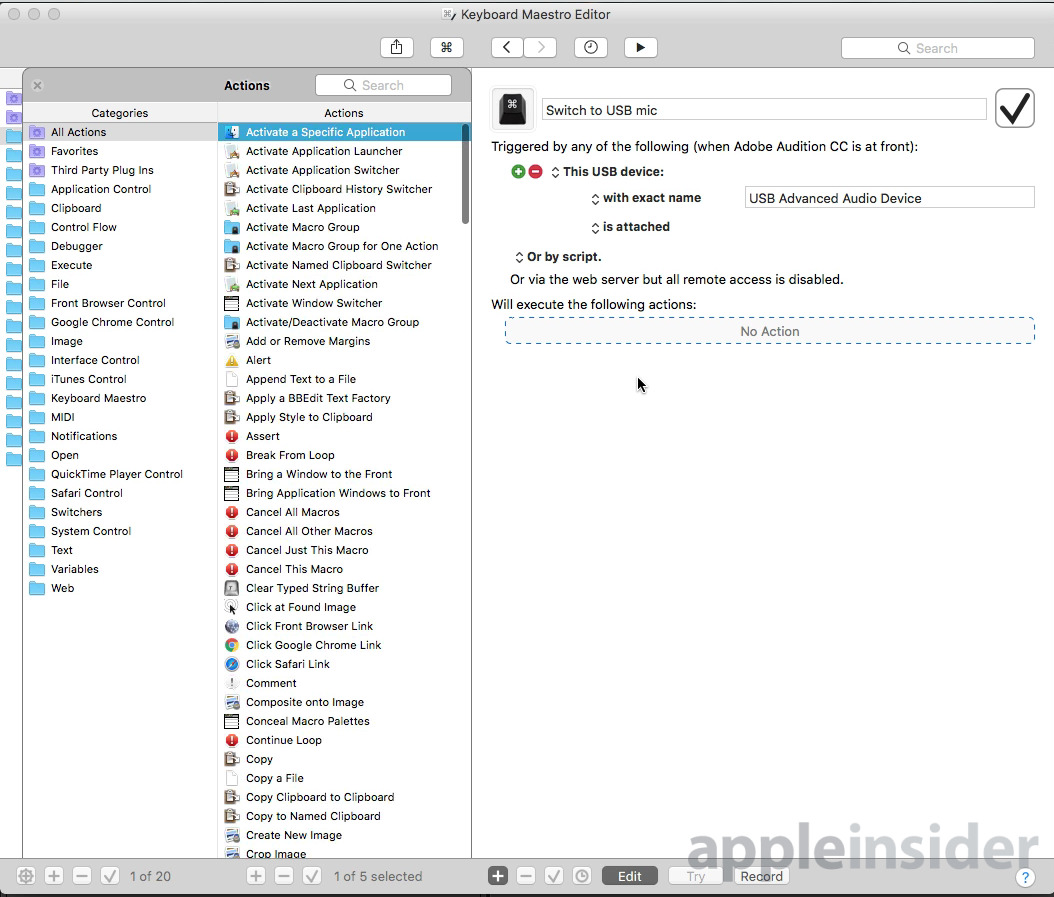Delete macro with the macros minus button
This screenshot has width=1054, height=897.
(284, 875)
